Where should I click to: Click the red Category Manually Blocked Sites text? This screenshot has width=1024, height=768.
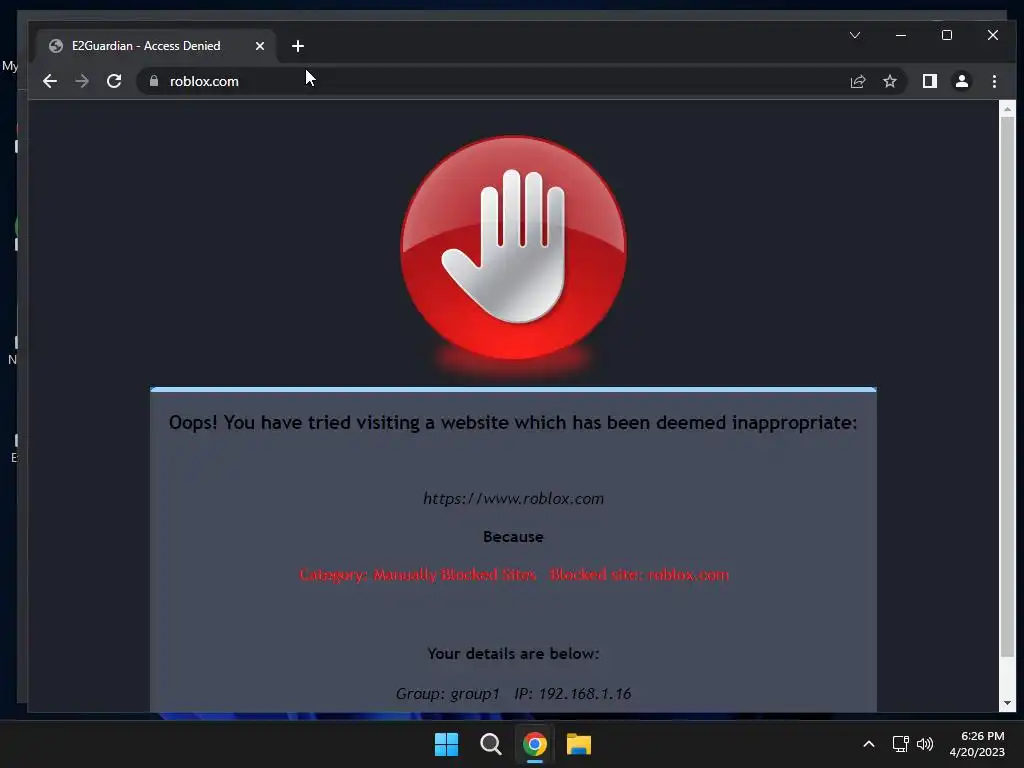coord(514,575)
